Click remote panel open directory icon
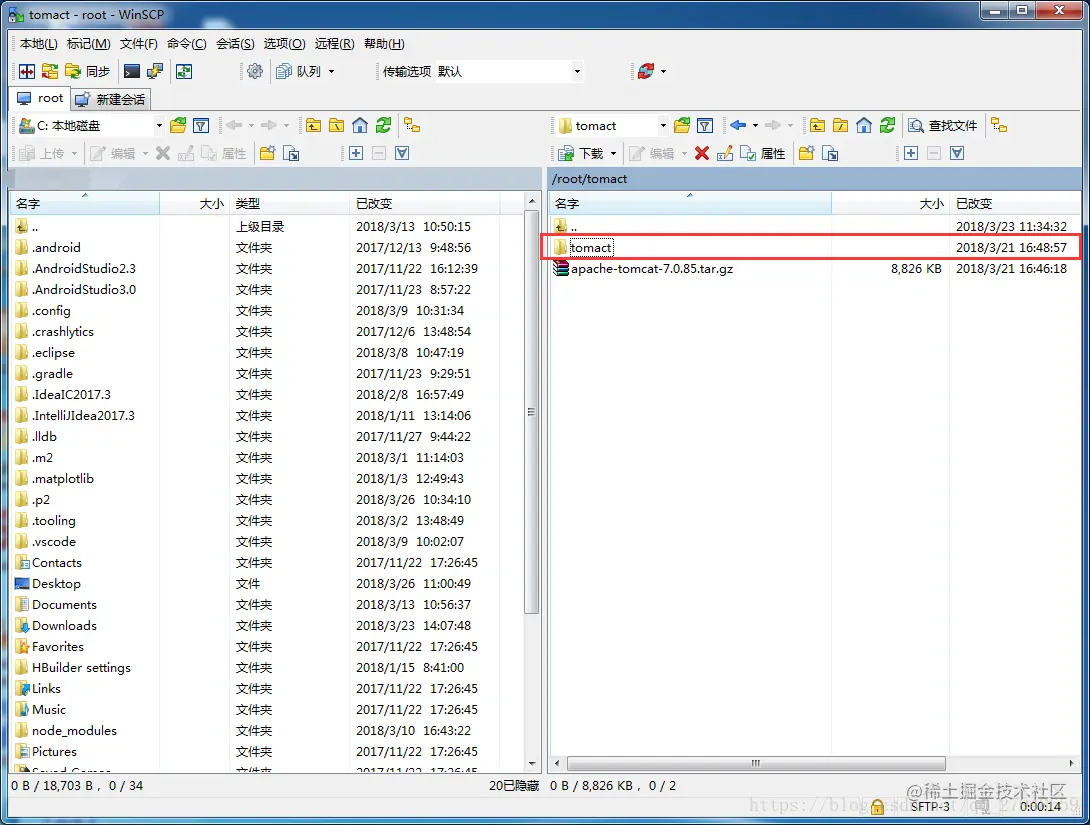 [682, 125]
